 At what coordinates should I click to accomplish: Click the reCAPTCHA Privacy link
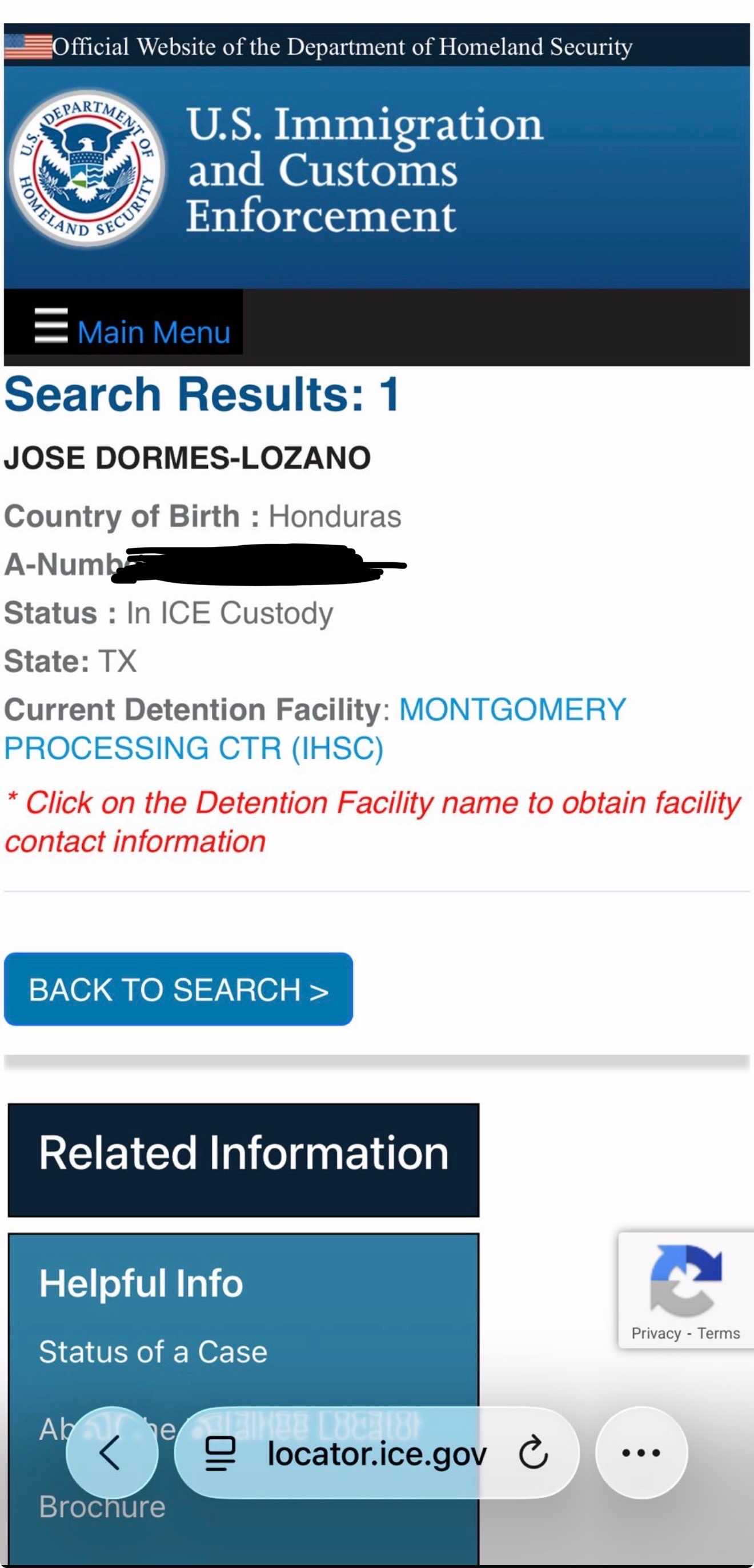[655, 1334]
